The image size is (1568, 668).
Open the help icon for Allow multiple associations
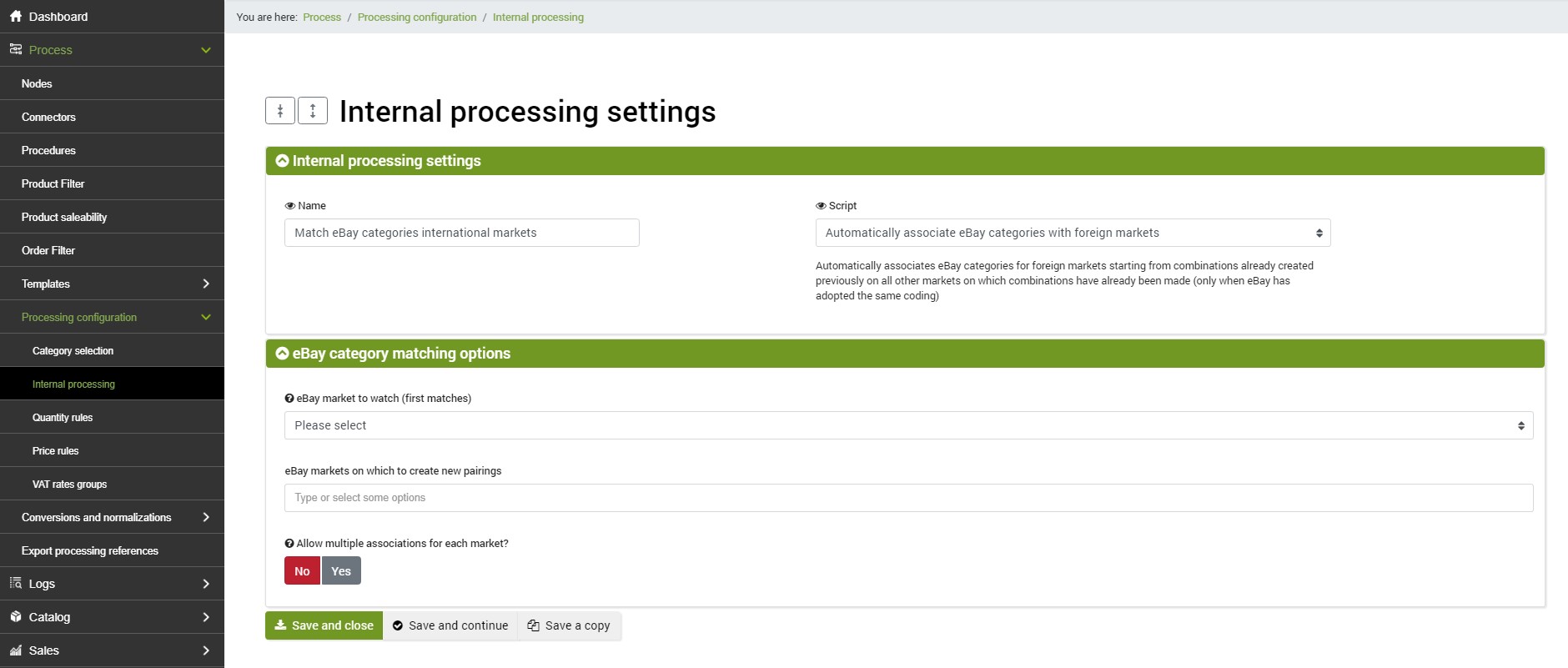289,544
